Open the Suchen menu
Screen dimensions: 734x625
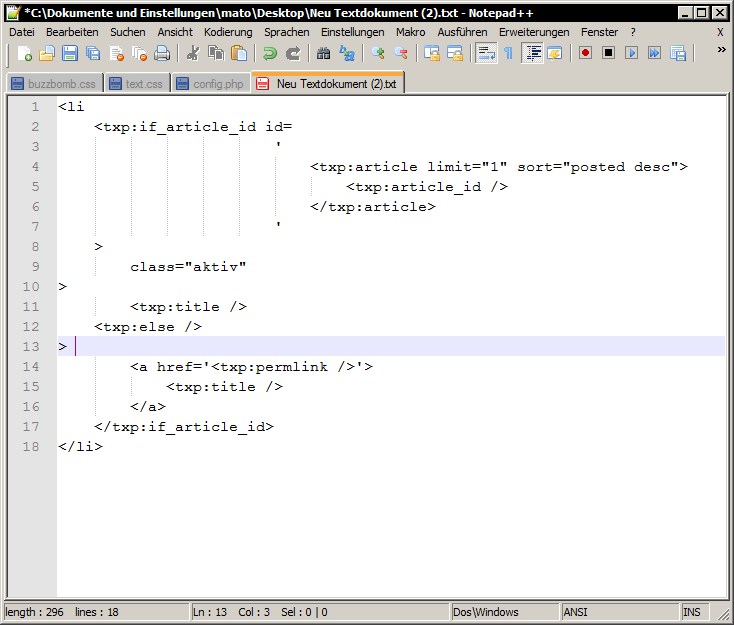tap(128, 32)
